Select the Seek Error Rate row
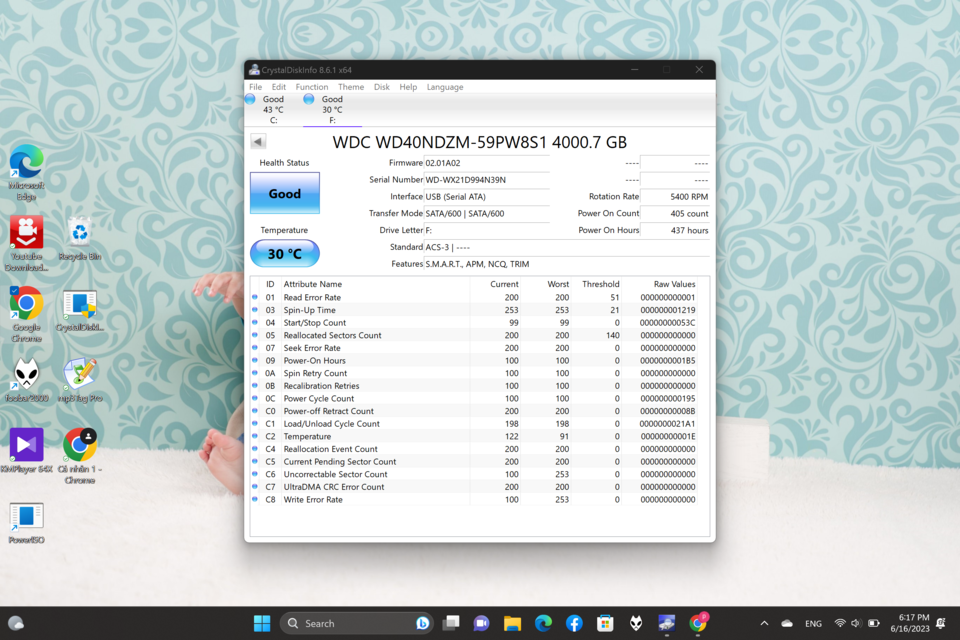960x640 pixels. pyautogui.click(x=475, y=348)
